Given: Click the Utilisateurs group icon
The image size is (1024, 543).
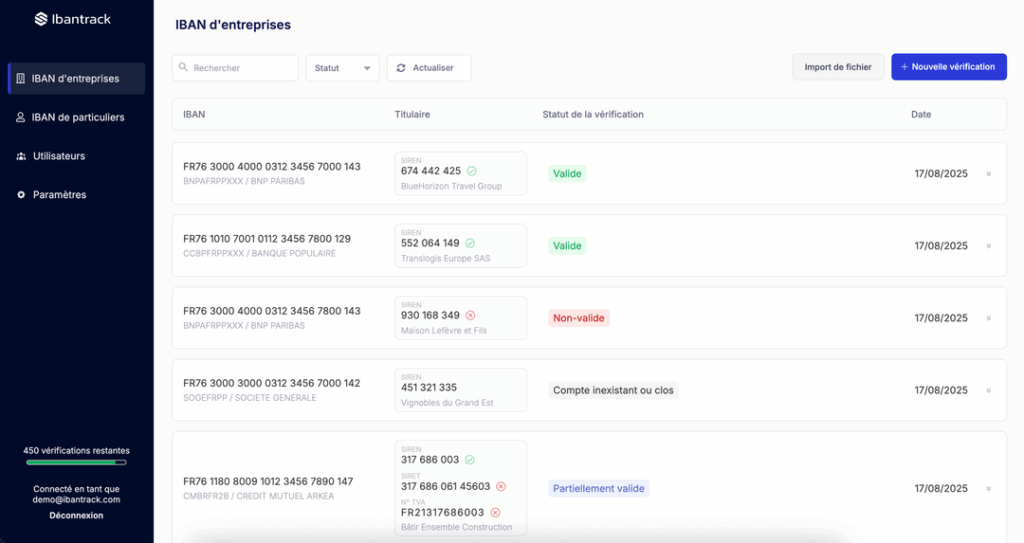Looking at the screenshot, I should (x=21, y=156).
